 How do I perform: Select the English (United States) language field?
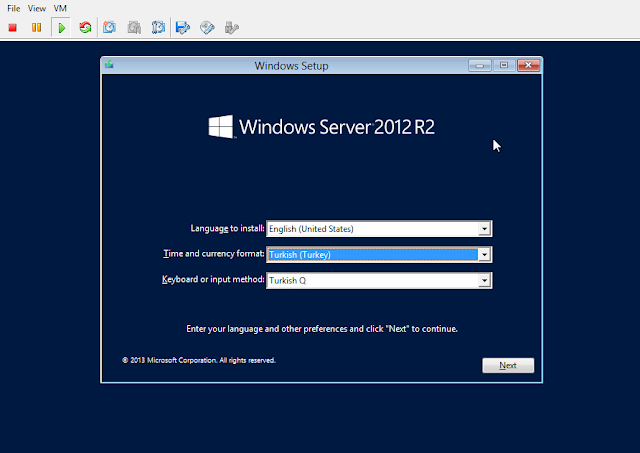379,229
